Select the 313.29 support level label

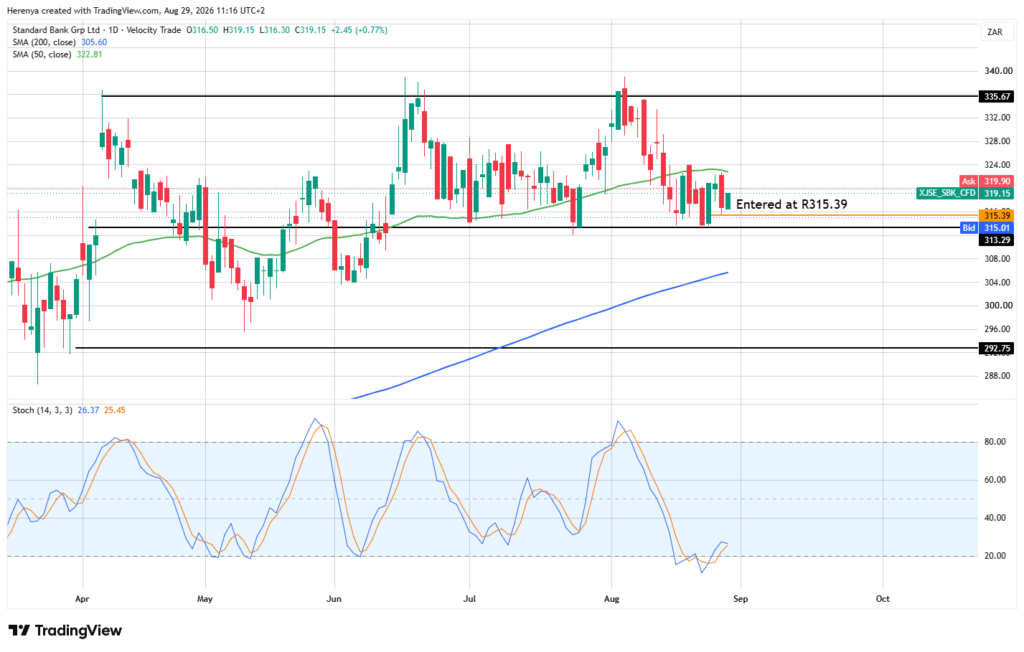point(997,240)
